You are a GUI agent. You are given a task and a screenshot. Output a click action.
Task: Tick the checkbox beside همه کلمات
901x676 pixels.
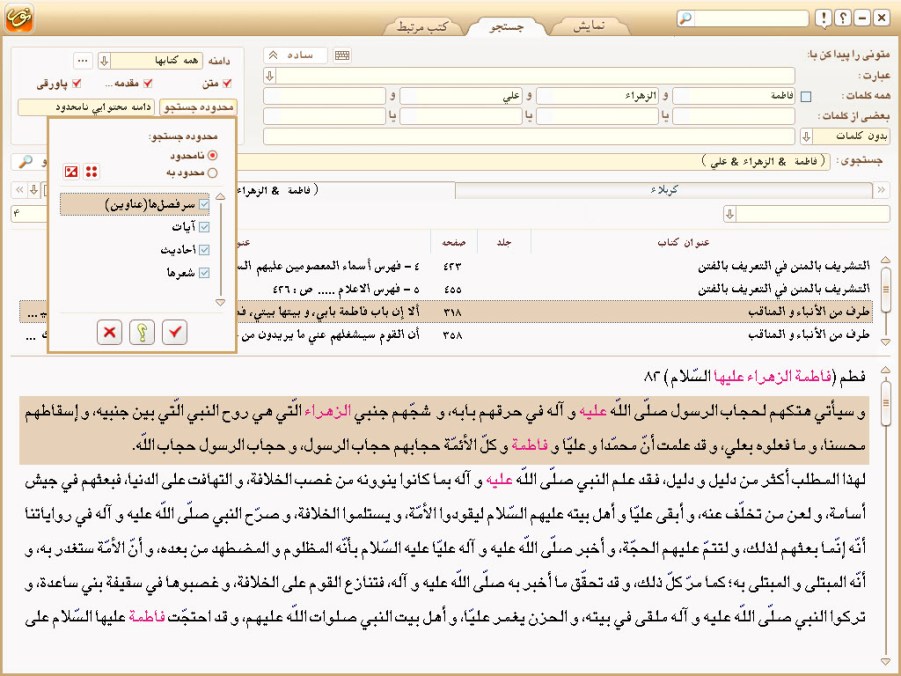[806, 97]
